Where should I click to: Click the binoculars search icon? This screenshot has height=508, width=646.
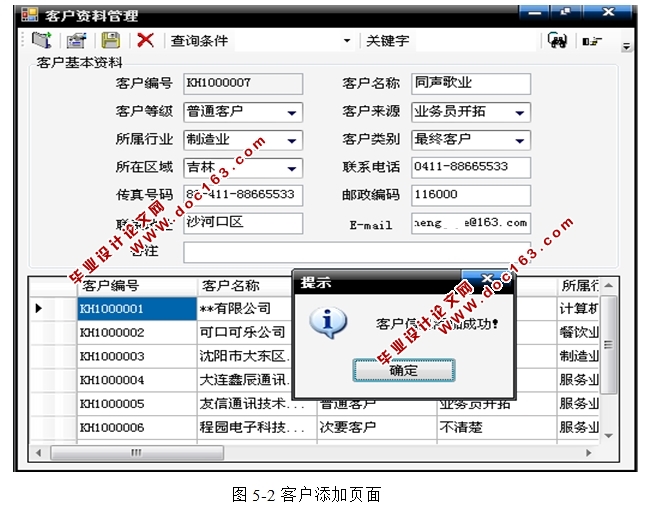click(x=557, y=40)
